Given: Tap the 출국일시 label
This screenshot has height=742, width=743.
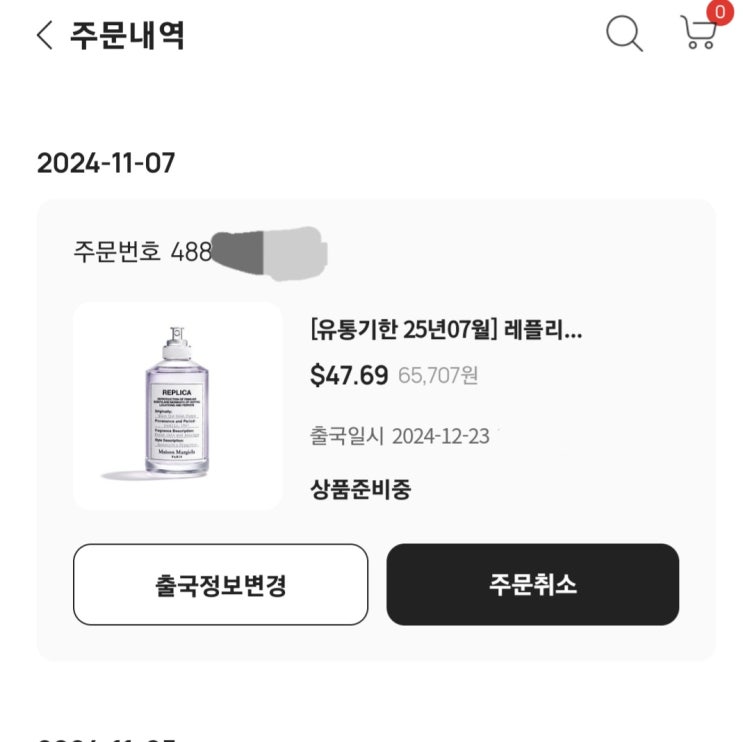Looking at the screenshot, I should (x=347, y=437).
